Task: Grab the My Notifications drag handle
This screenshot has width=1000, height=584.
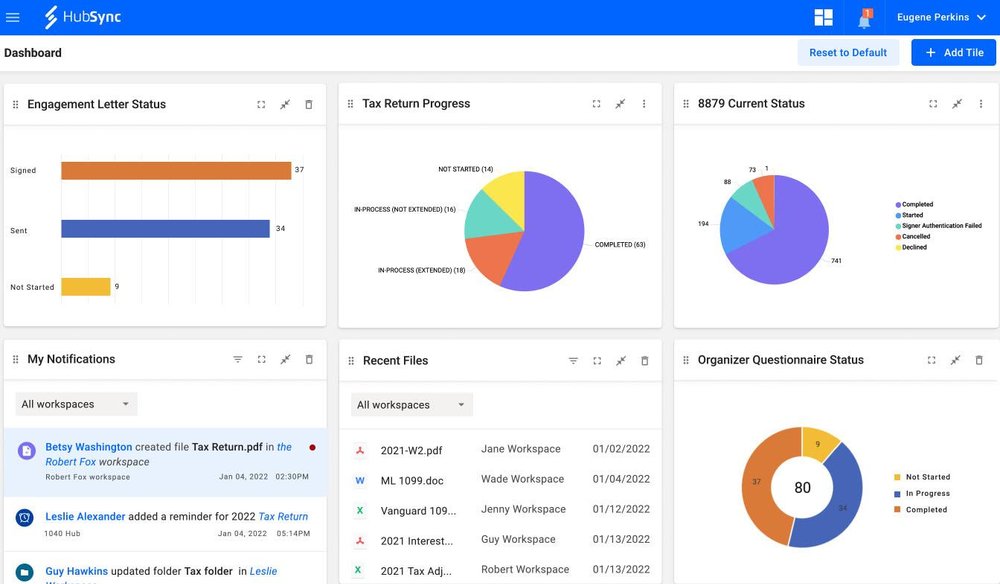Action: pyautogui.click(x=15, y=360)
